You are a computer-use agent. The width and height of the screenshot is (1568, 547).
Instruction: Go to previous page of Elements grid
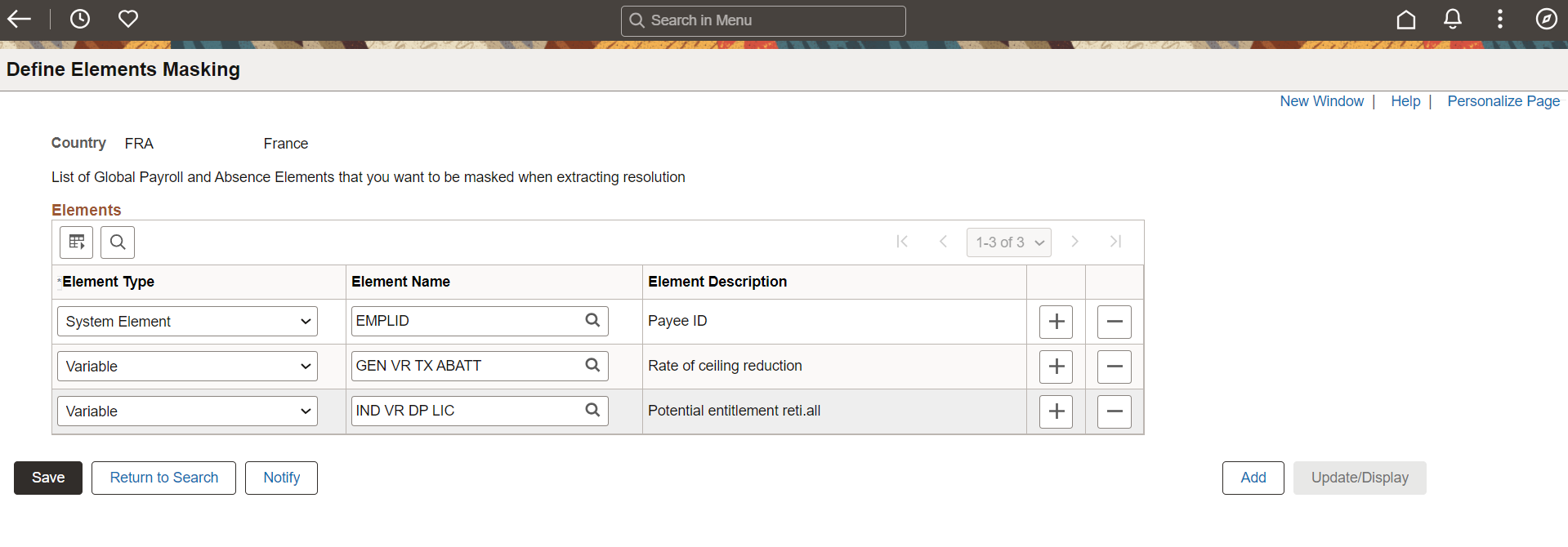943,242
